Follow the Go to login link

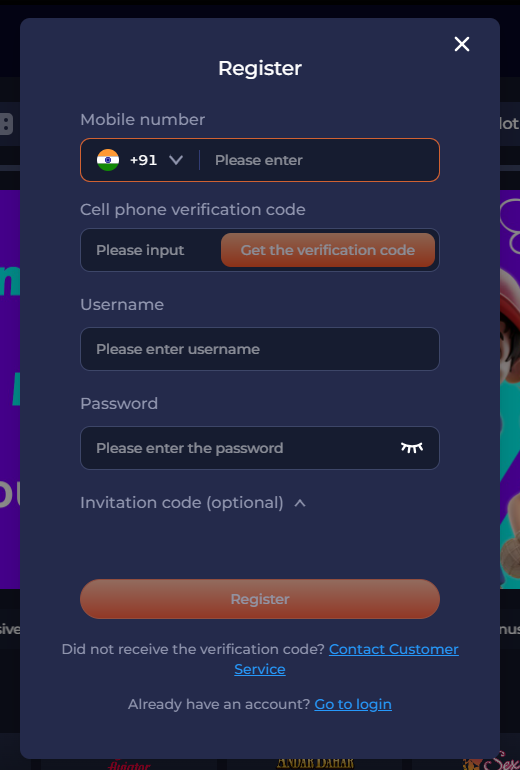click(x=353, y=704)
